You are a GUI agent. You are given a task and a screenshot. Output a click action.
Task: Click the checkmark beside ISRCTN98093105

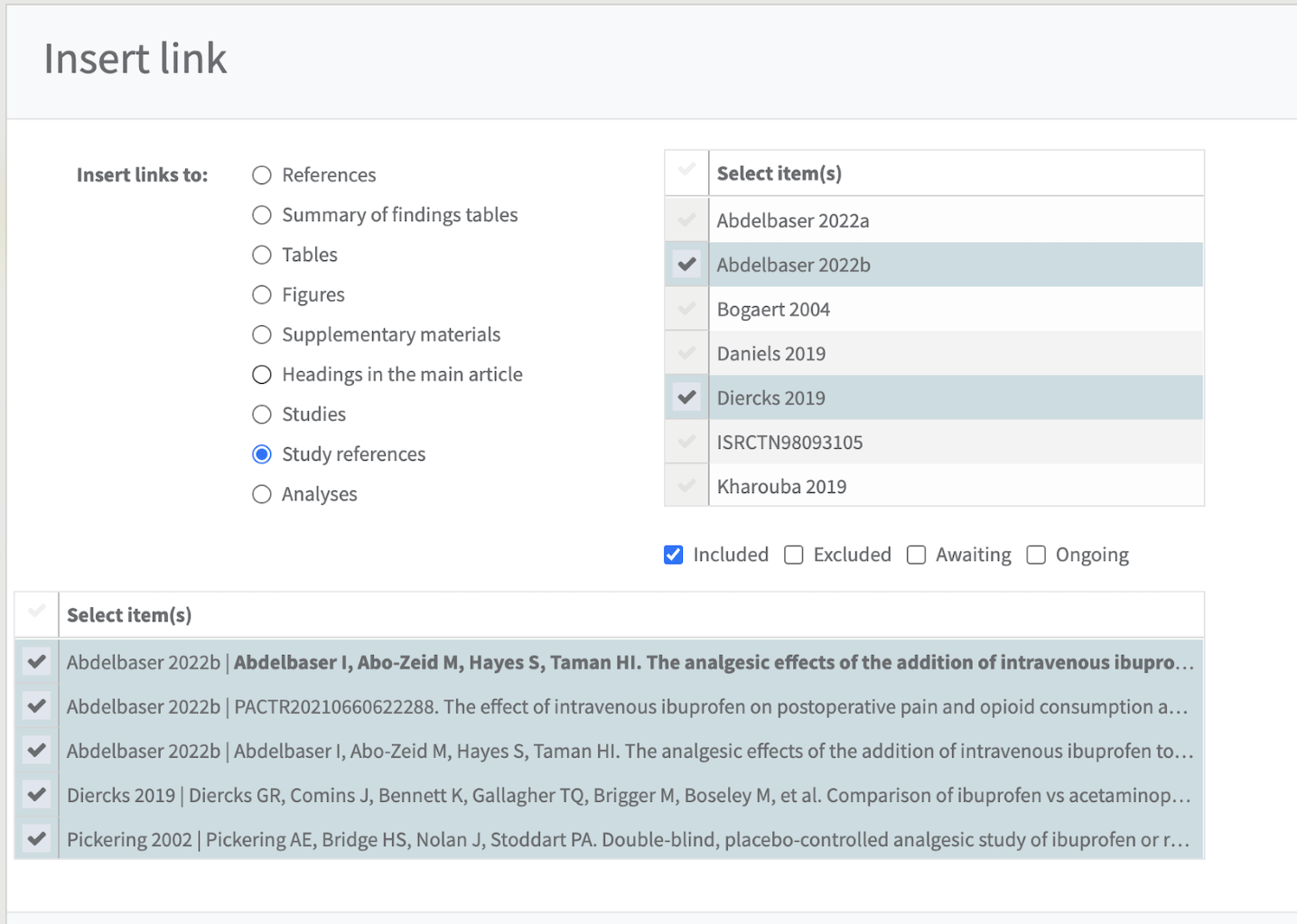point(687,442)
